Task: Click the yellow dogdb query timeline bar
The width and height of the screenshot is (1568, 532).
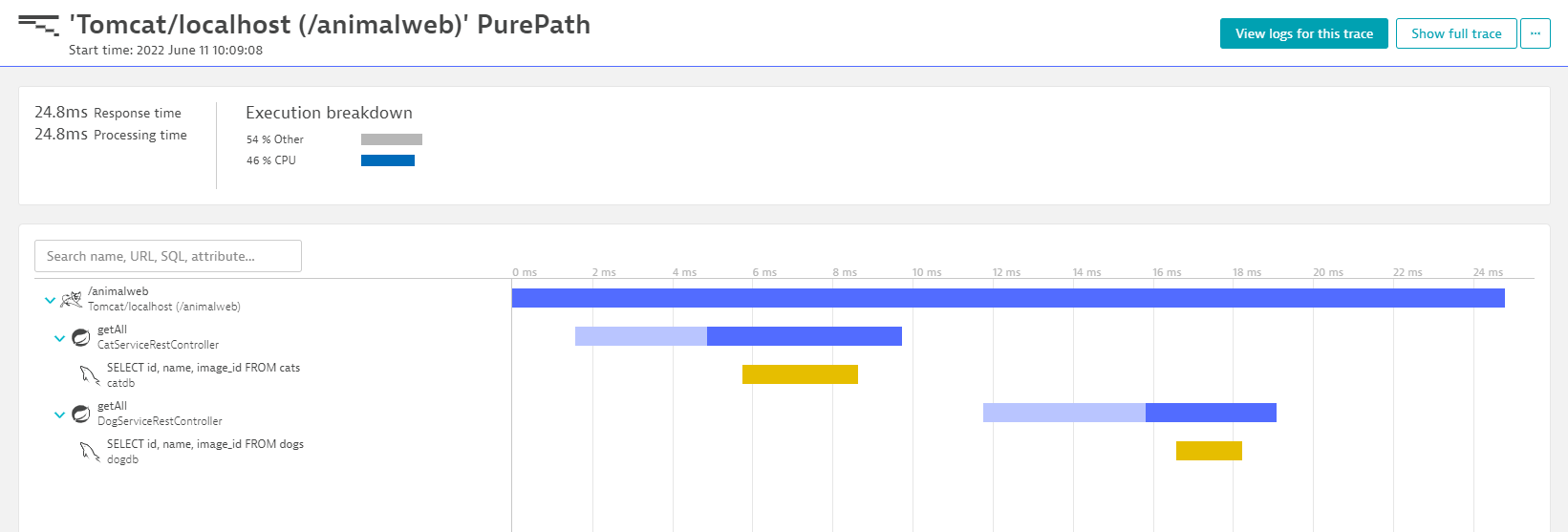Action: (x=1209, y=451)
